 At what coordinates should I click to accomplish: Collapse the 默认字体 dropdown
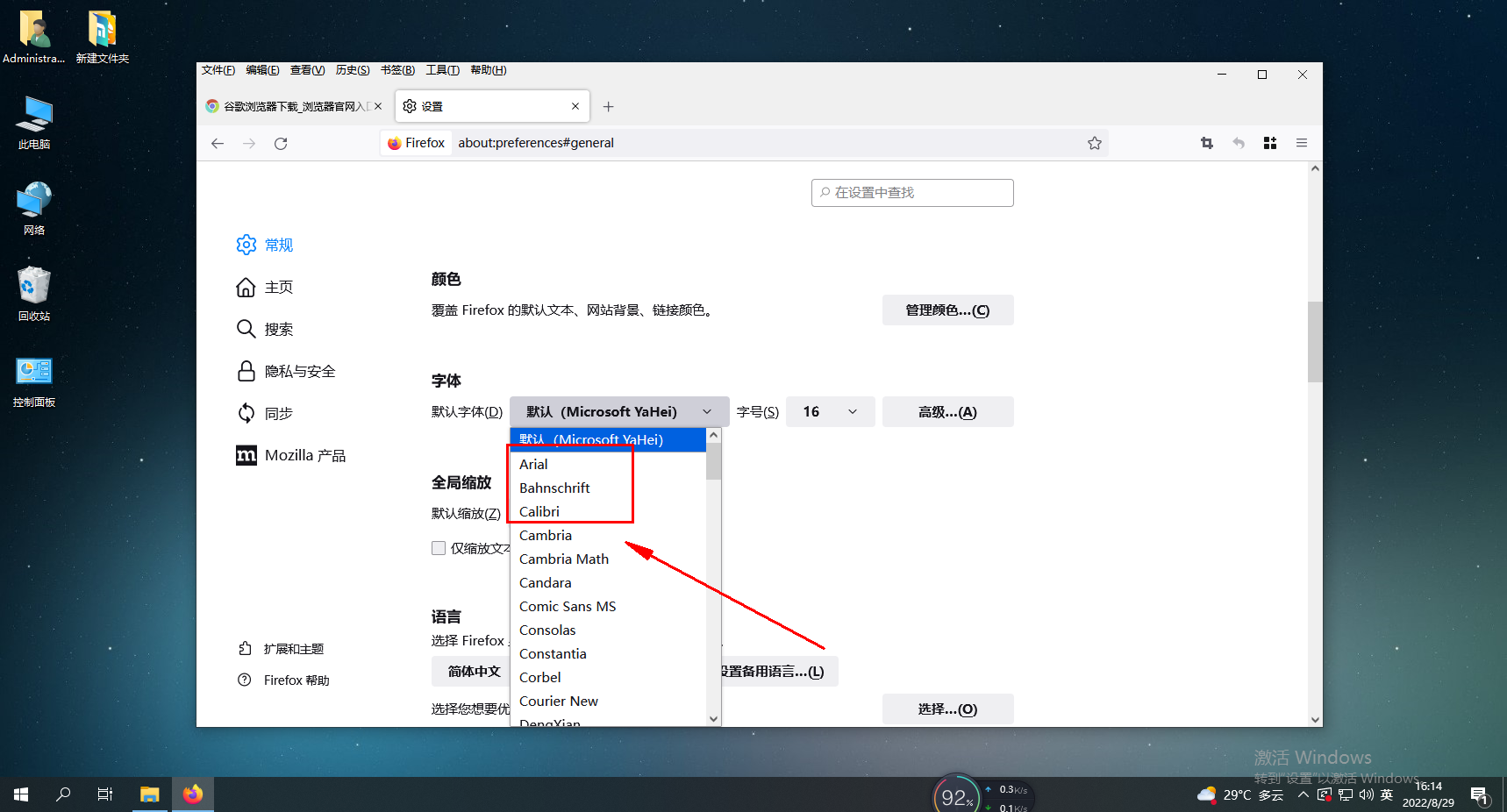pos(619,412)
